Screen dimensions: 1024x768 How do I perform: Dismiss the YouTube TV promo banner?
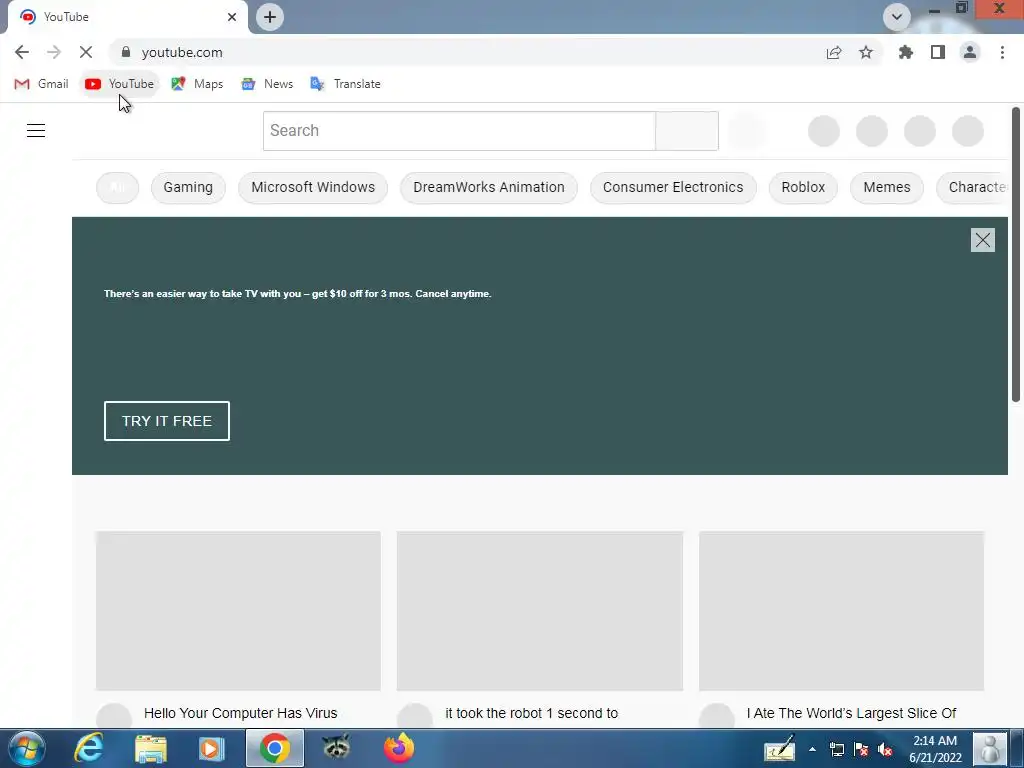pos(982,240)
